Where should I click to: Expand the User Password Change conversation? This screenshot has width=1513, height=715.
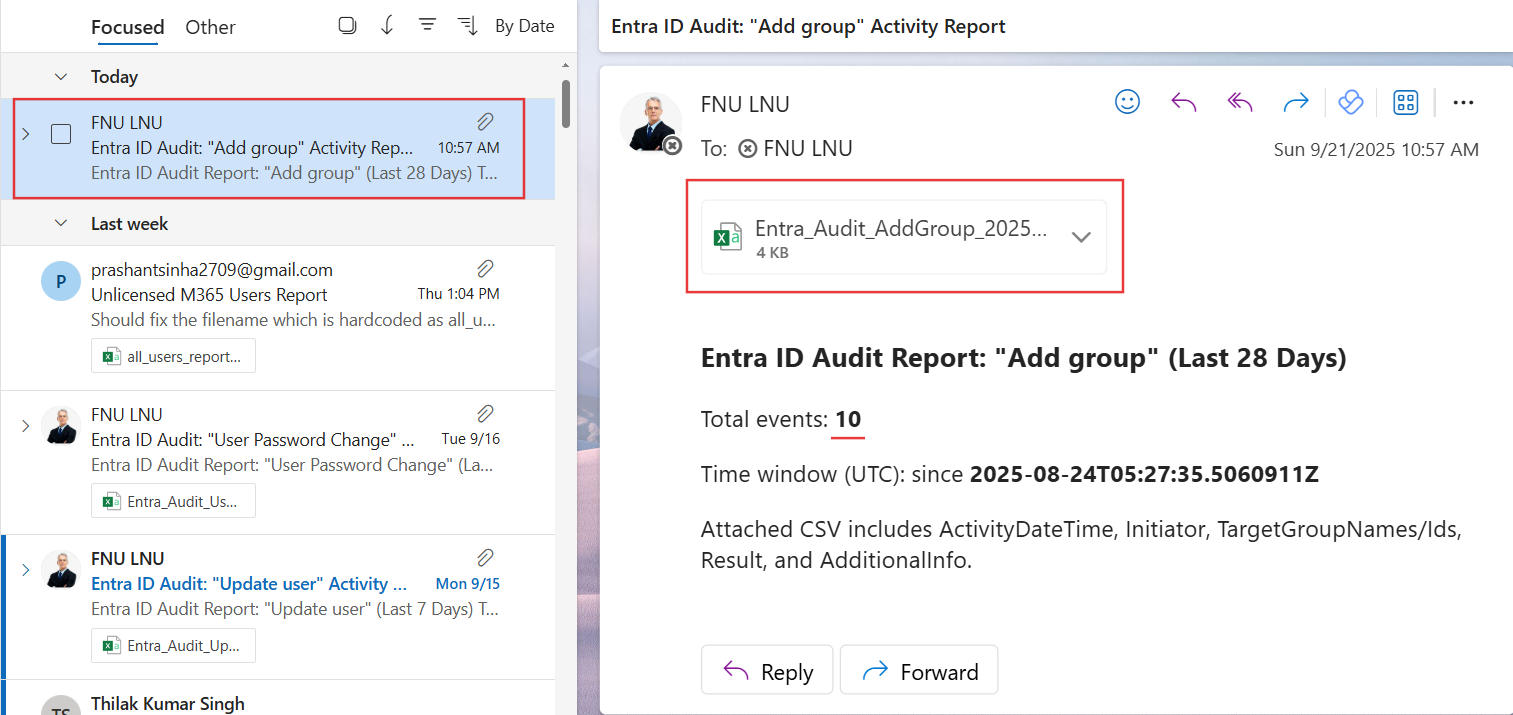pos(26,427)
